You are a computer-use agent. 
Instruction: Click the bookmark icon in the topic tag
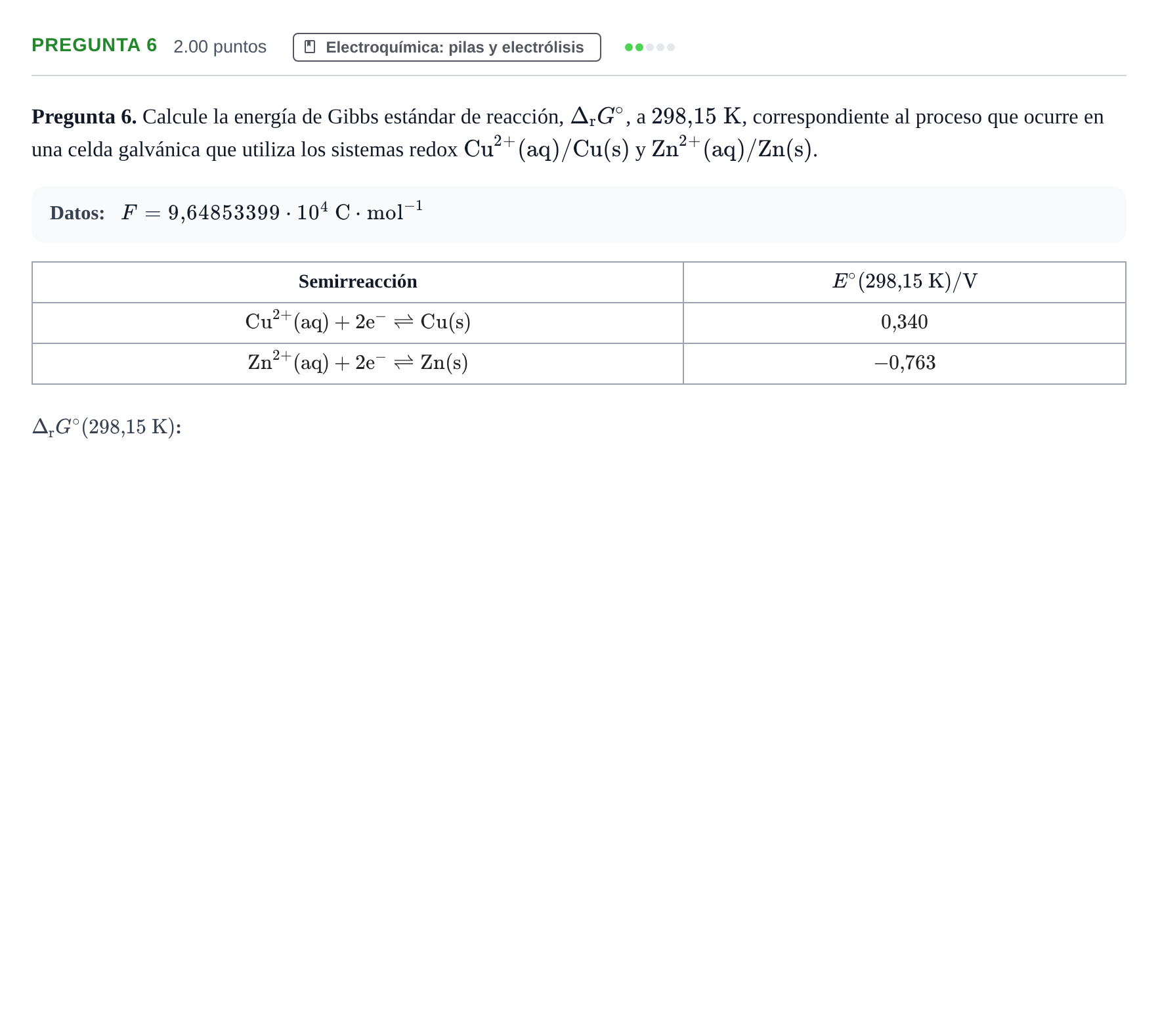pyautogui.click(x=310, y=47)
